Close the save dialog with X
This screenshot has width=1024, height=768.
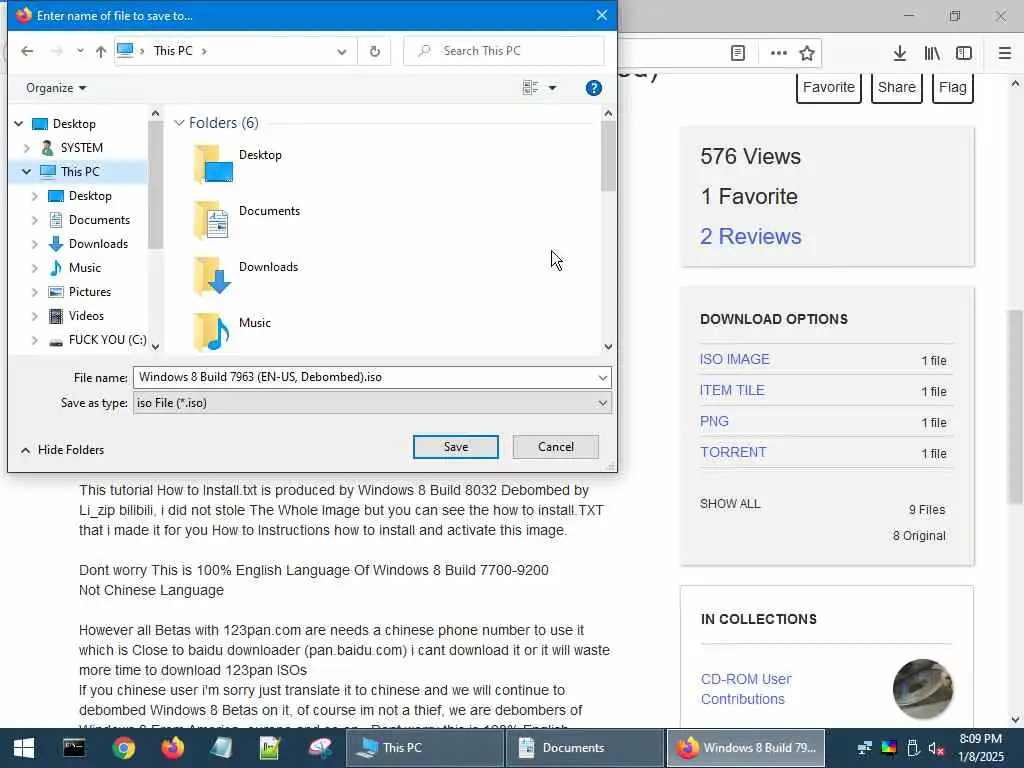[x=601, y=15]
